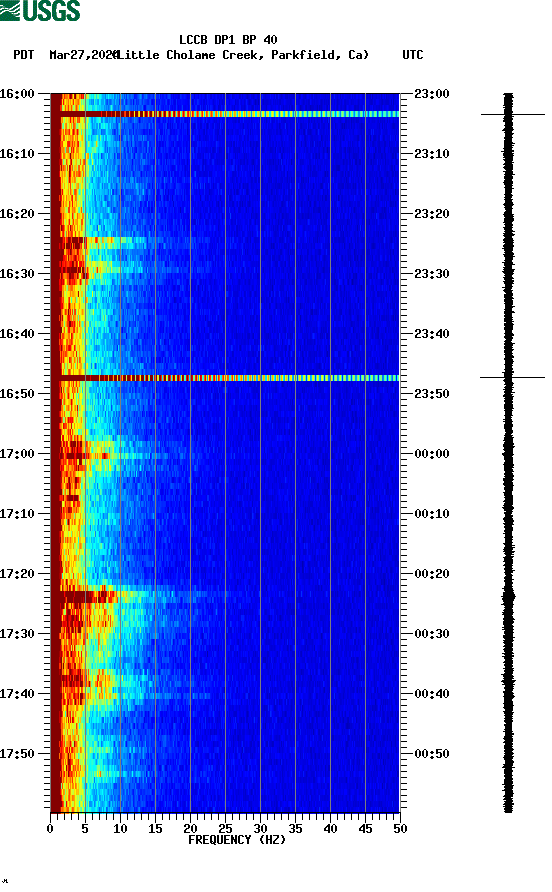The image size is (552, 892).
Task: Click the 30 Hz frequency axis label
Action: pos(260,829)
